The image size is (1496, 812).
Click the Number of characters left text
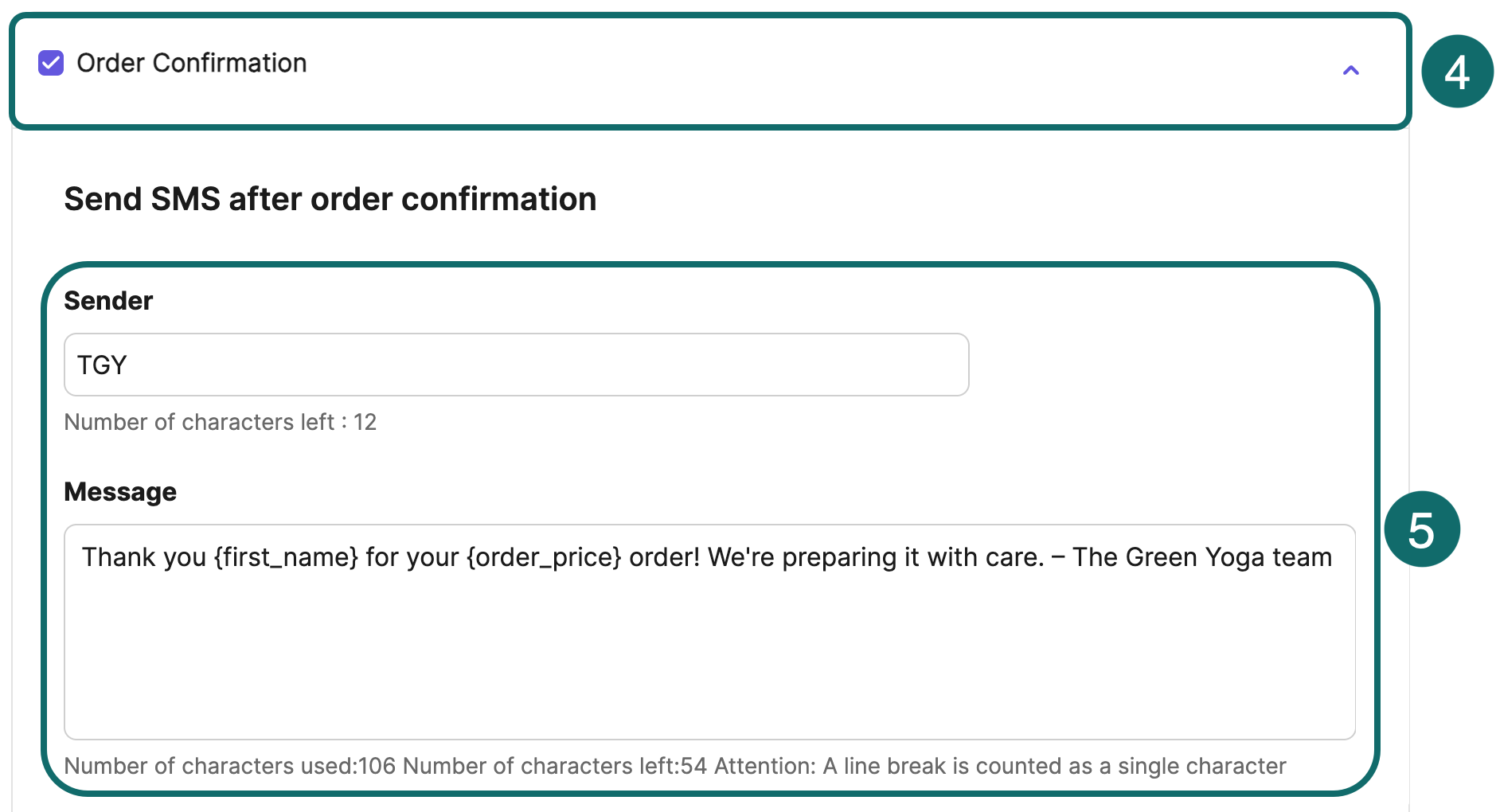tap(221, 422)
